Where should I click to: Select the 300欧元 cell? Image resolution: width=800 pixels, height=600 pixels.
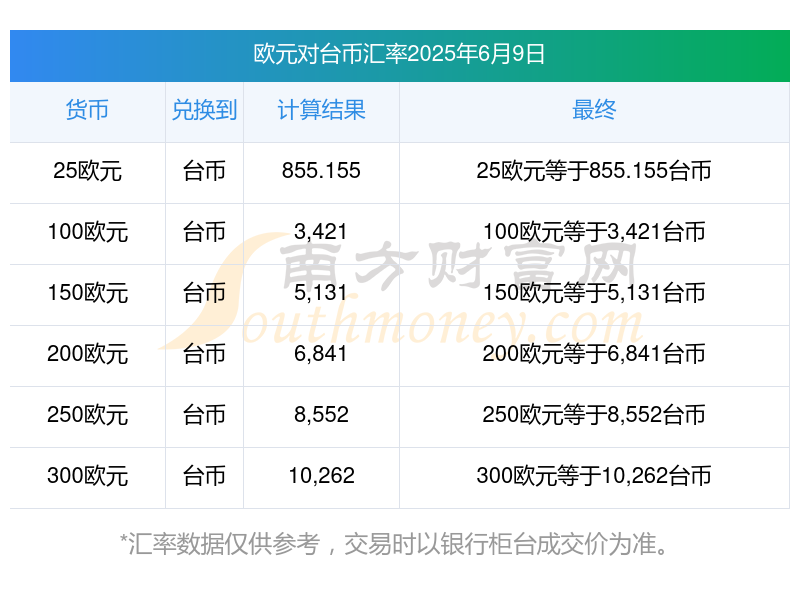coord(87,476)
